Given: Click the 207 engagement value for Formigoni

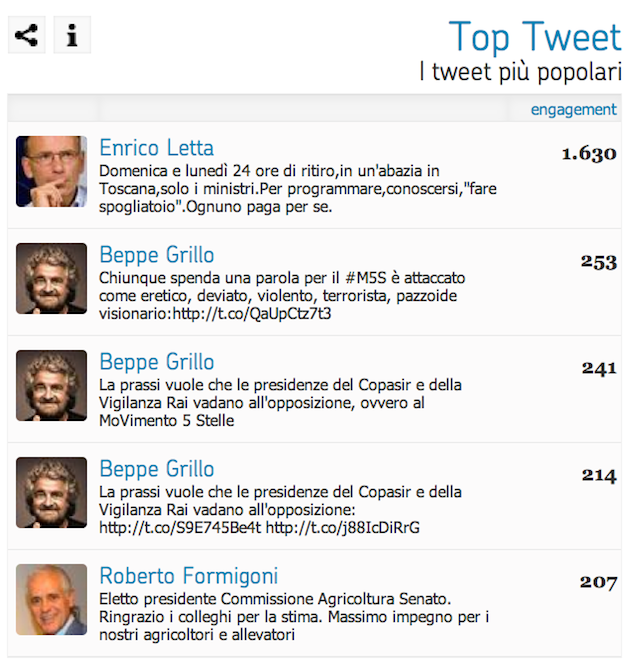Looking at the screenshot, I should coord(598,583).
